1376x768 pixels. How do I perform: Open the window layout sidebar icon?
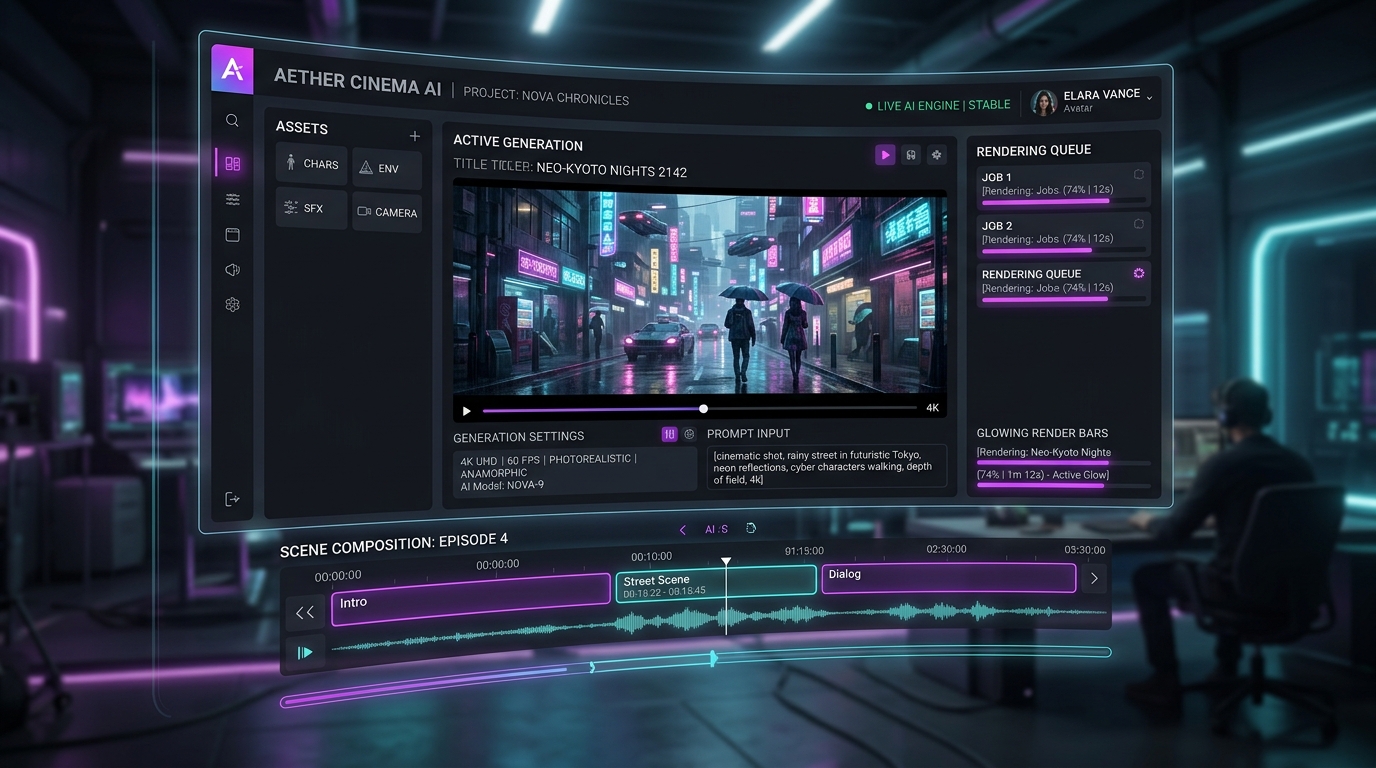tap(232, 235)
